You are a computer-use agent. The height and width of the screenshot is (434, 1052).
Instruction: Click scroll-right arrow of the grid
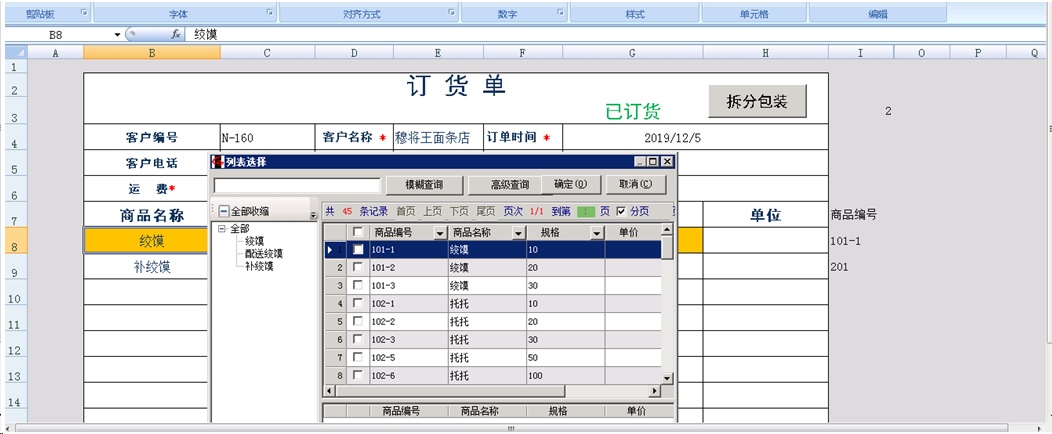[655, 392]
